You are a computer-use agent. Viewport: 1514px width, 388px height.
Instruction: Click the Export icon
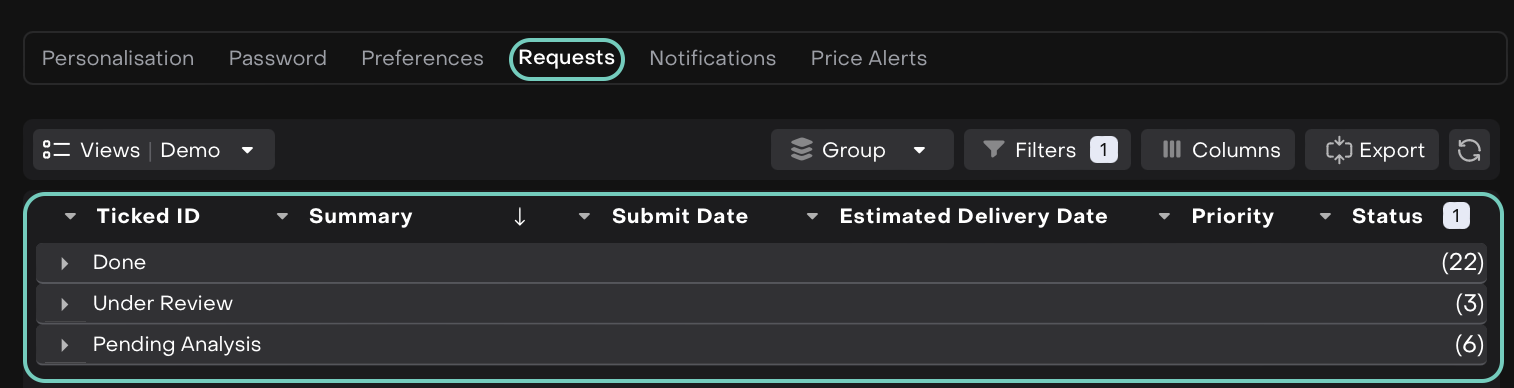1338,150
